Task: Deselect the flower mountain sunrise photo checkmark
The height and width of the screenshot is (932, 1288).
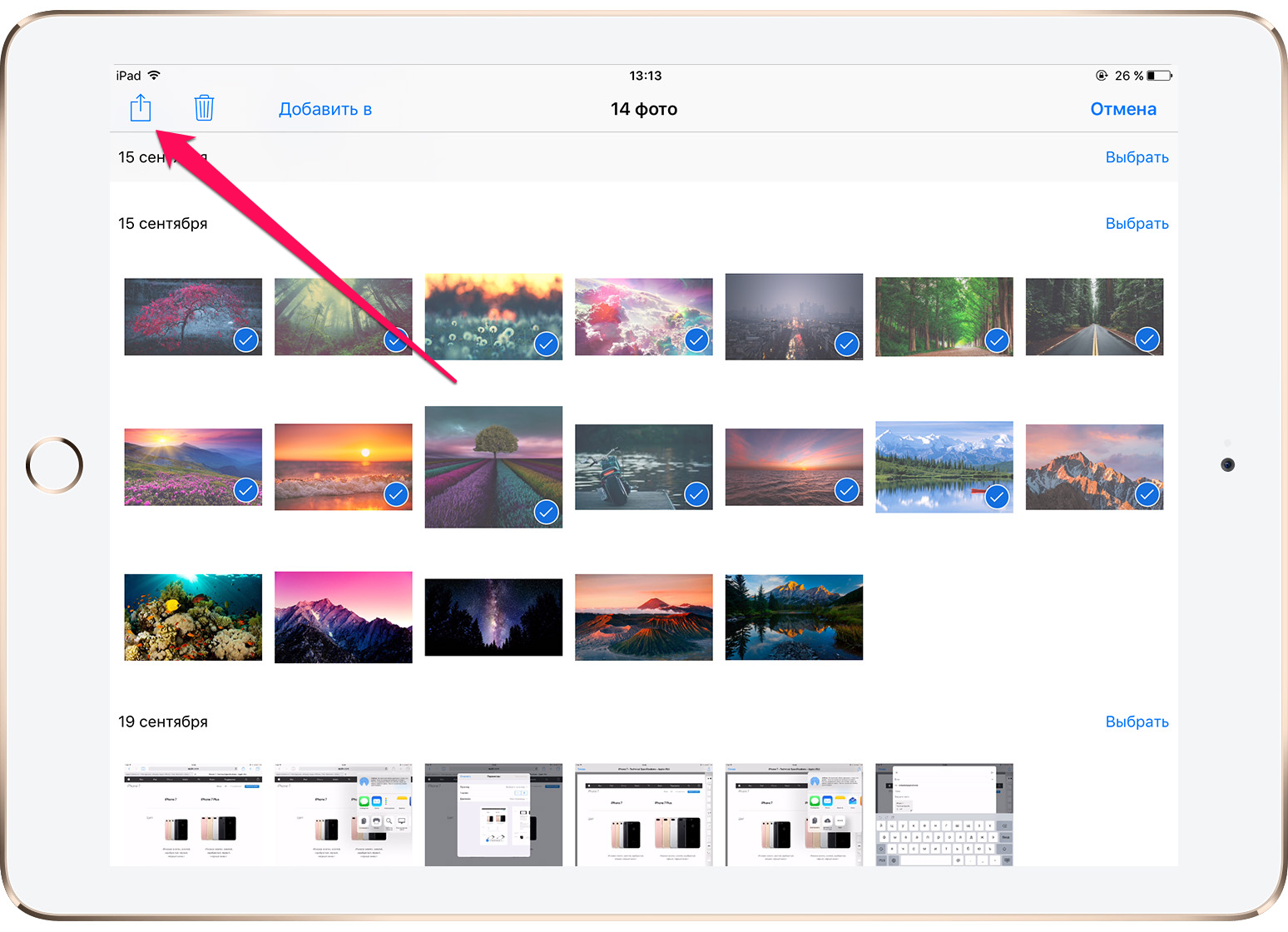Action: tap(246, 490)
